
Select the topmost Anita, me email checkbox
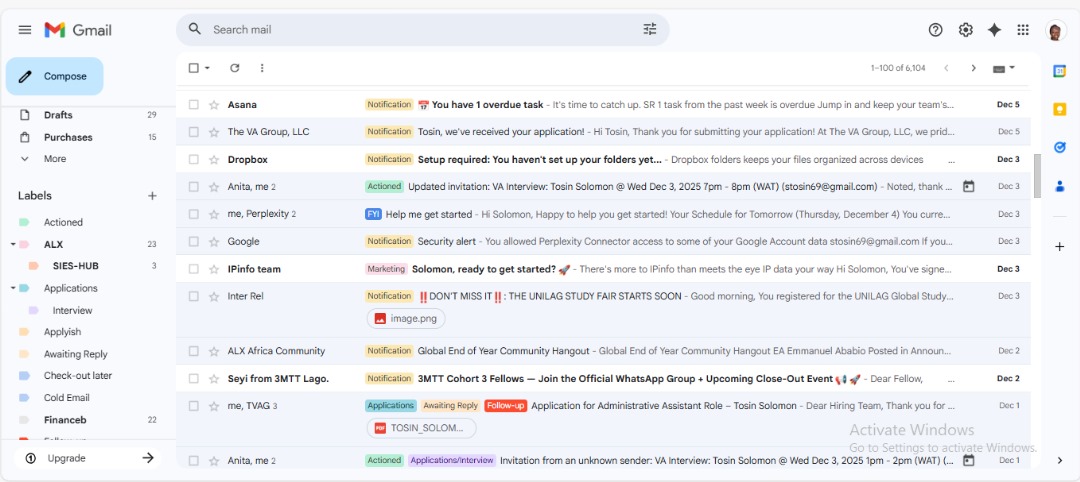point(194,187)
